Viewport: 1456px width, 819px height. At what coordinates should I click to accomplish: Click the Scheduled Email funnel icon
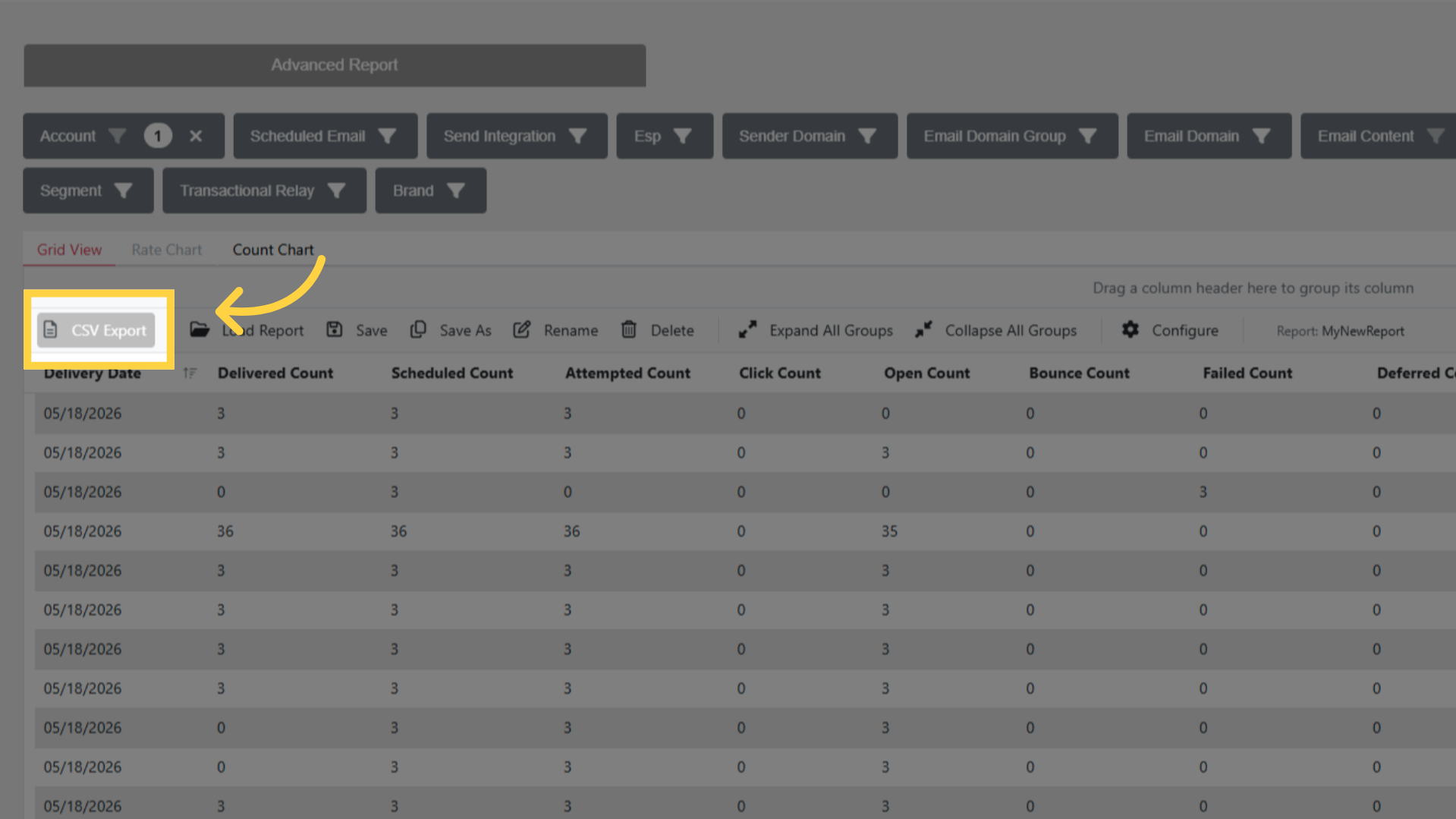point(387,136)
